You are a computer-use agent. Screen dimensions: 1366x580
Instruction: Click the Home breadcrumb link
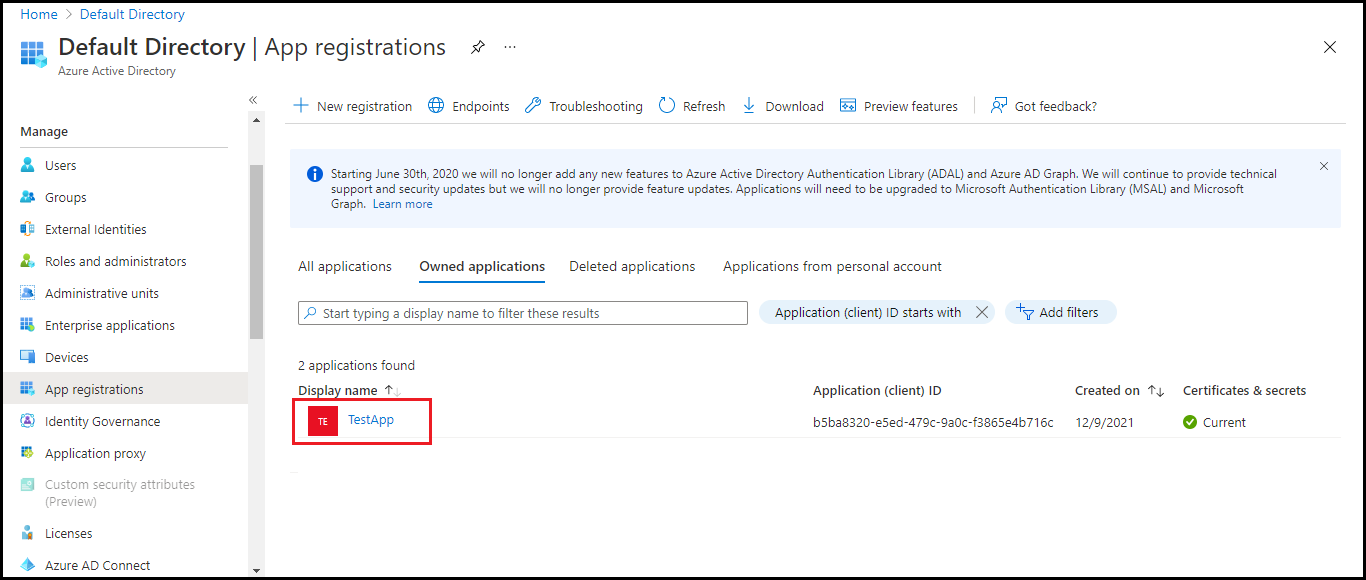(39, 15)
